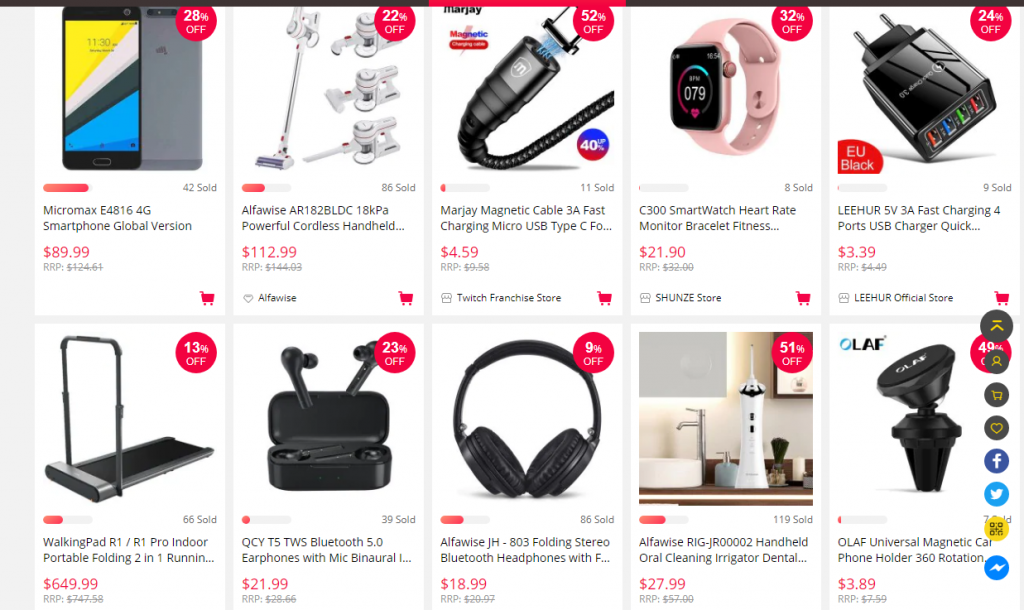This screenshot has width=1024, height=610.
Task: Click cart icon for C300 SmartWatch
Action: coord(803,298)
